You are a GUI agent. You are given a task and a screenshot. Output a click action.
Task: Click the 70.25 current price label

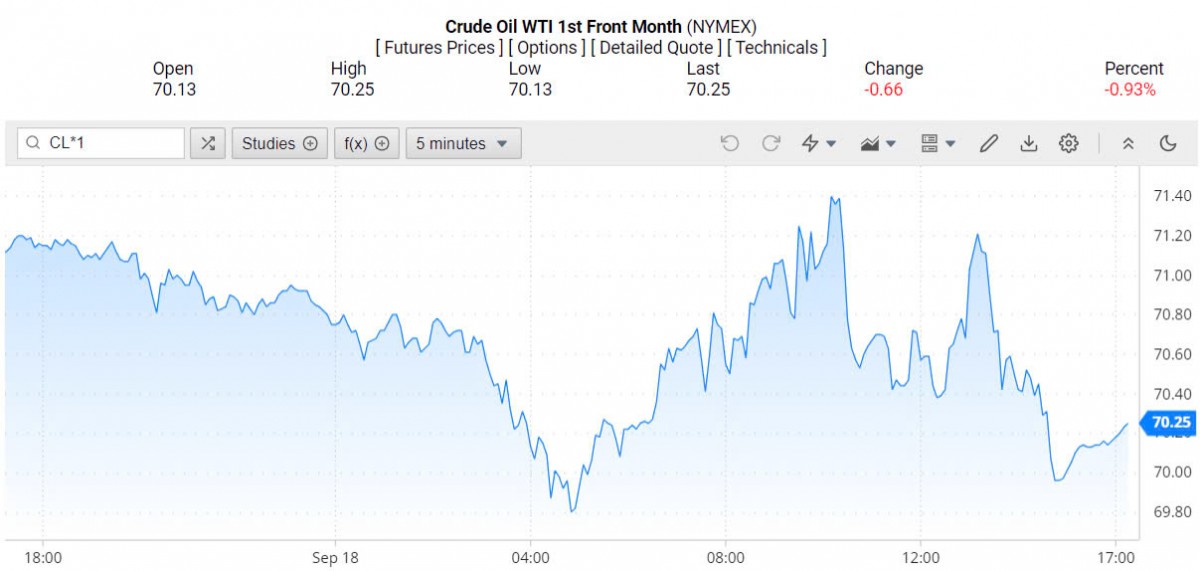1170,423
